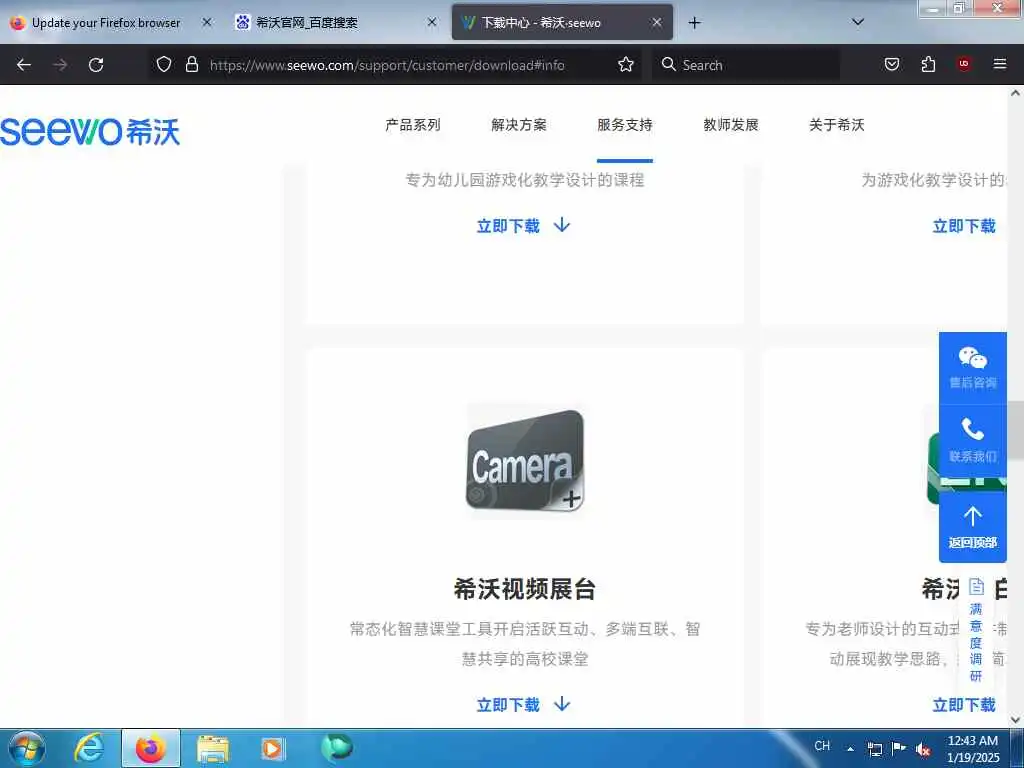1024x768 pixels.
Task: View site security via the padlock icon
Action: click(191, 64)
